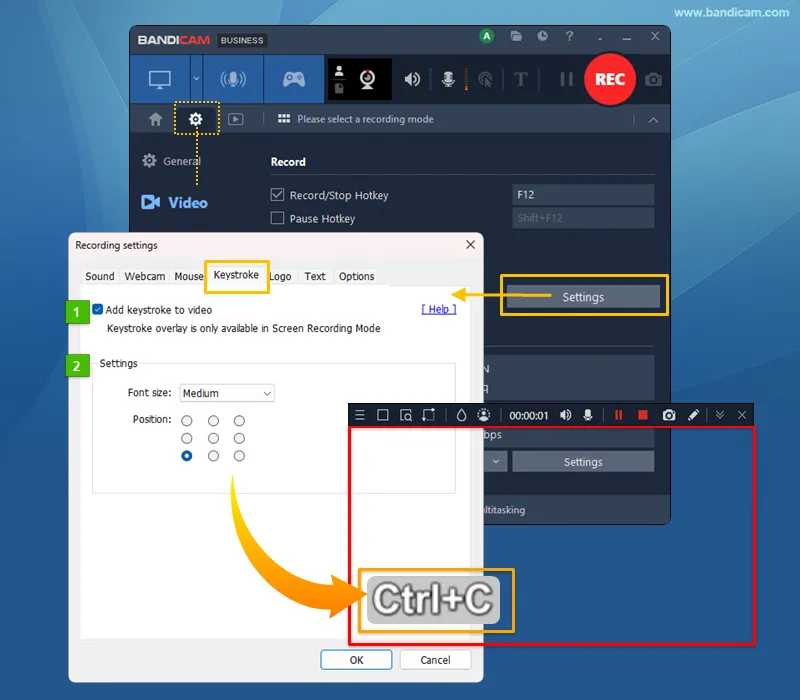
Task: Enable Pause Hotkey checkbox
Action: (x=277, y=218)
